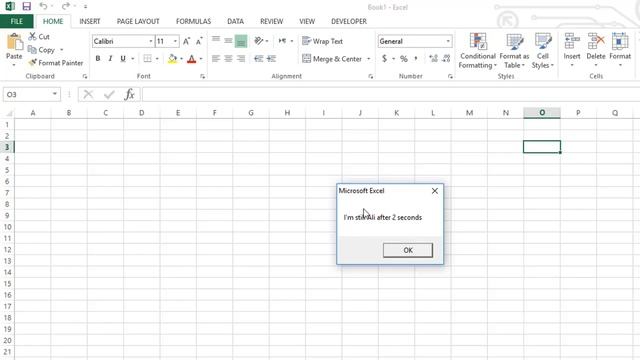Switch to DATA tab
640x360 pixels.
(x=236, y=21)
